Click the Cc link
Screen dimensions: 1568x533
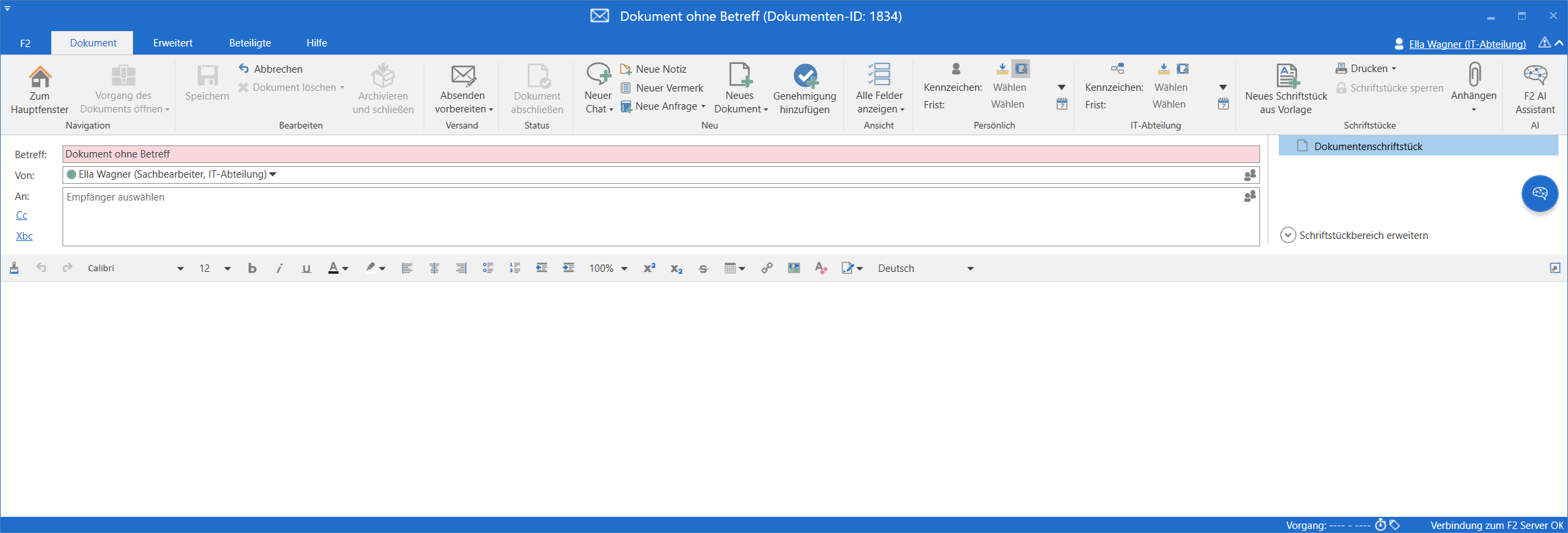22,215
